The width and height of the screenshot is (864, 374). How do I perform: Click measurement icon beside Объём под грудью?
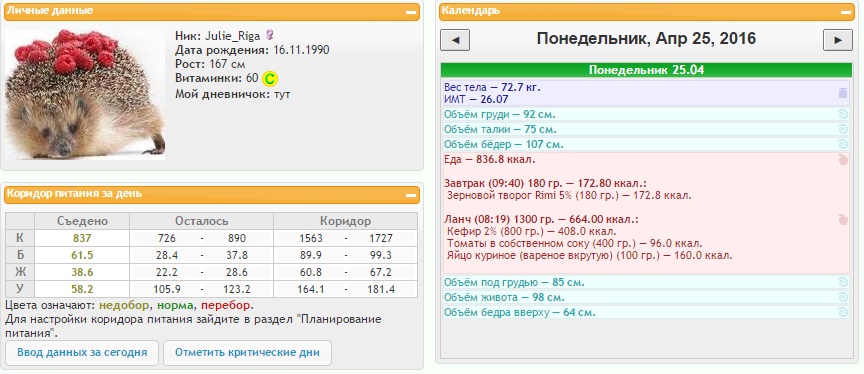pos(843,283)
